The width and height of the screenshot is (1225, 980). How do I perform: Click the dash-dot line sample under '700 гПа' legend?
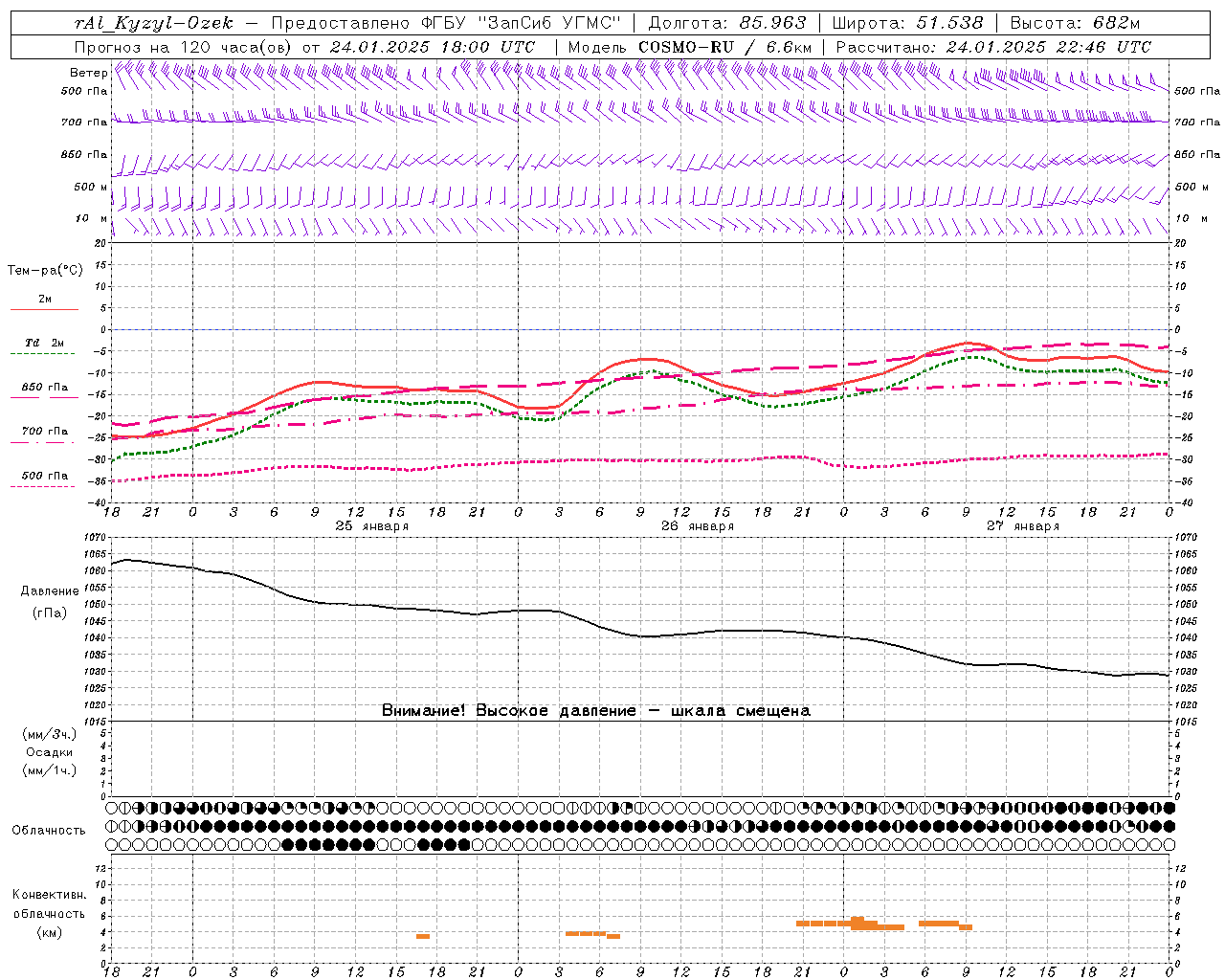pos(43,442)
